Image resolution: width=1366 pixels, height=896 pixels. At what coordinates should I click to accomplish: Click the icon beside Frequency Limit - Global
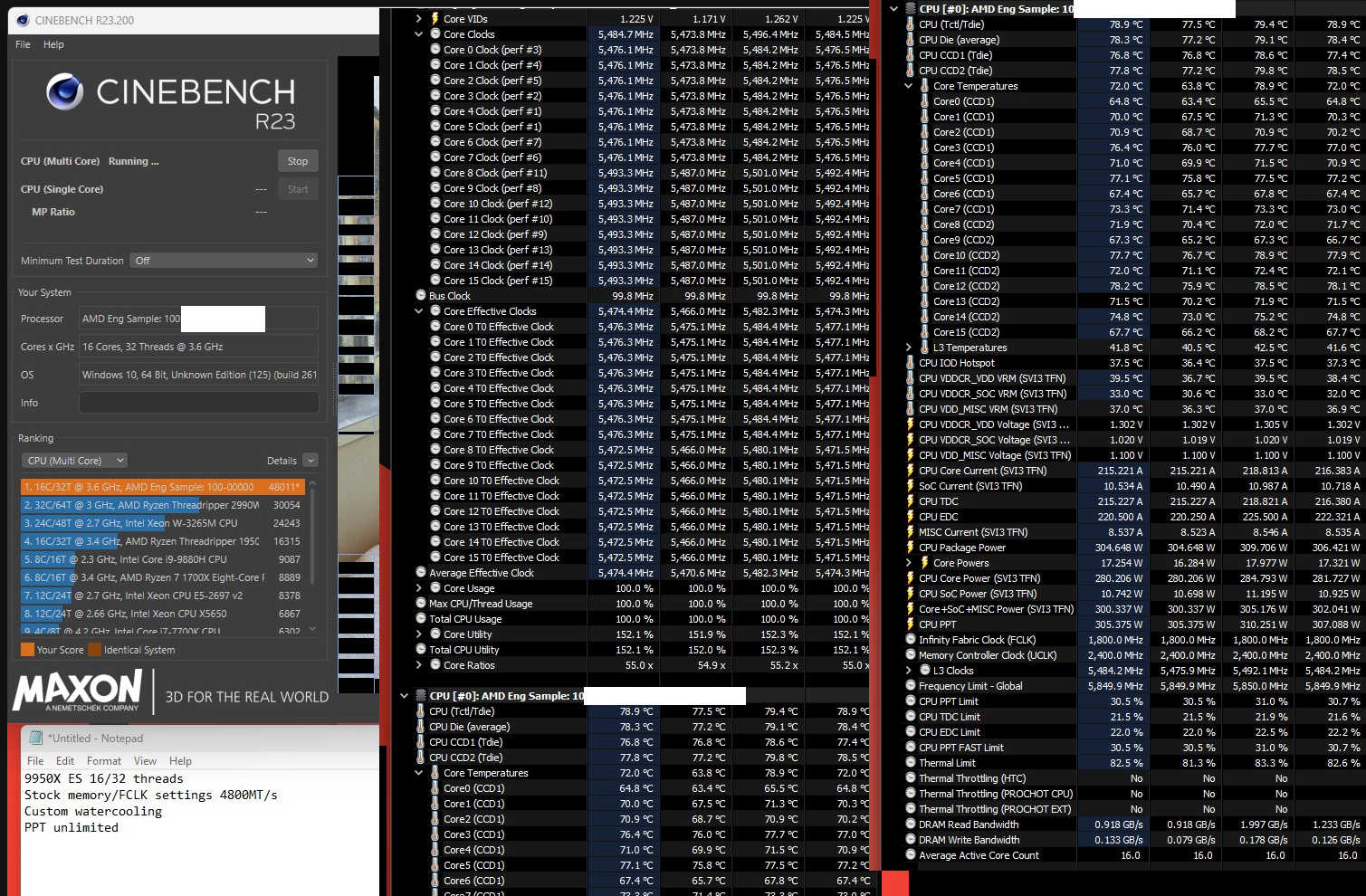coord(911,686)
